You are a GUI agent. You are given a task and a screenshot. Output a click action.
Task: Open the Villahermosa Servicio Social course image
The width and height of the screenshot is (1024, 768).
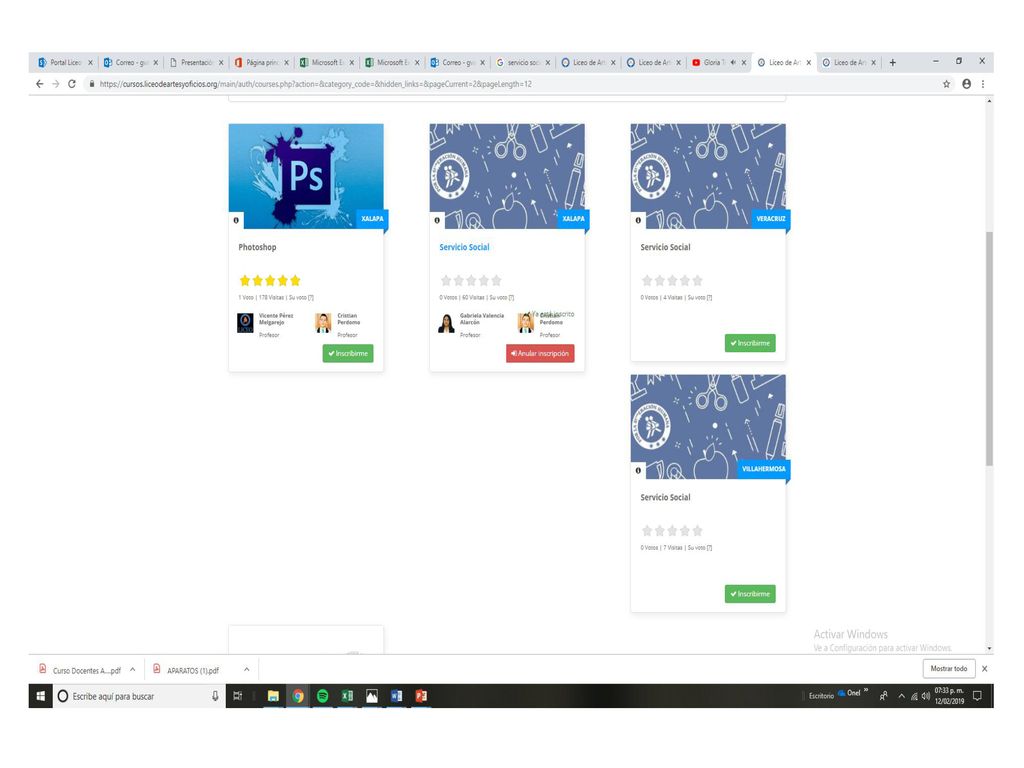click(708, 426)
